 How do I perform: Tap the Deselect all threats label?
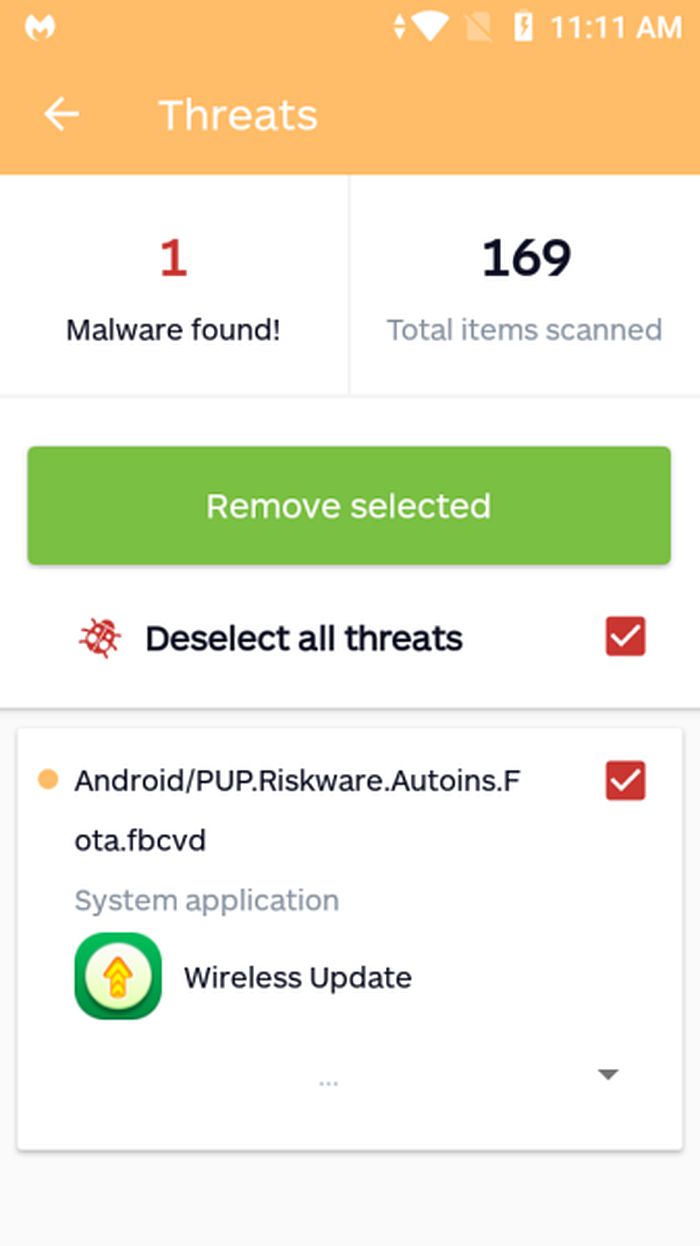pos(304,638)
